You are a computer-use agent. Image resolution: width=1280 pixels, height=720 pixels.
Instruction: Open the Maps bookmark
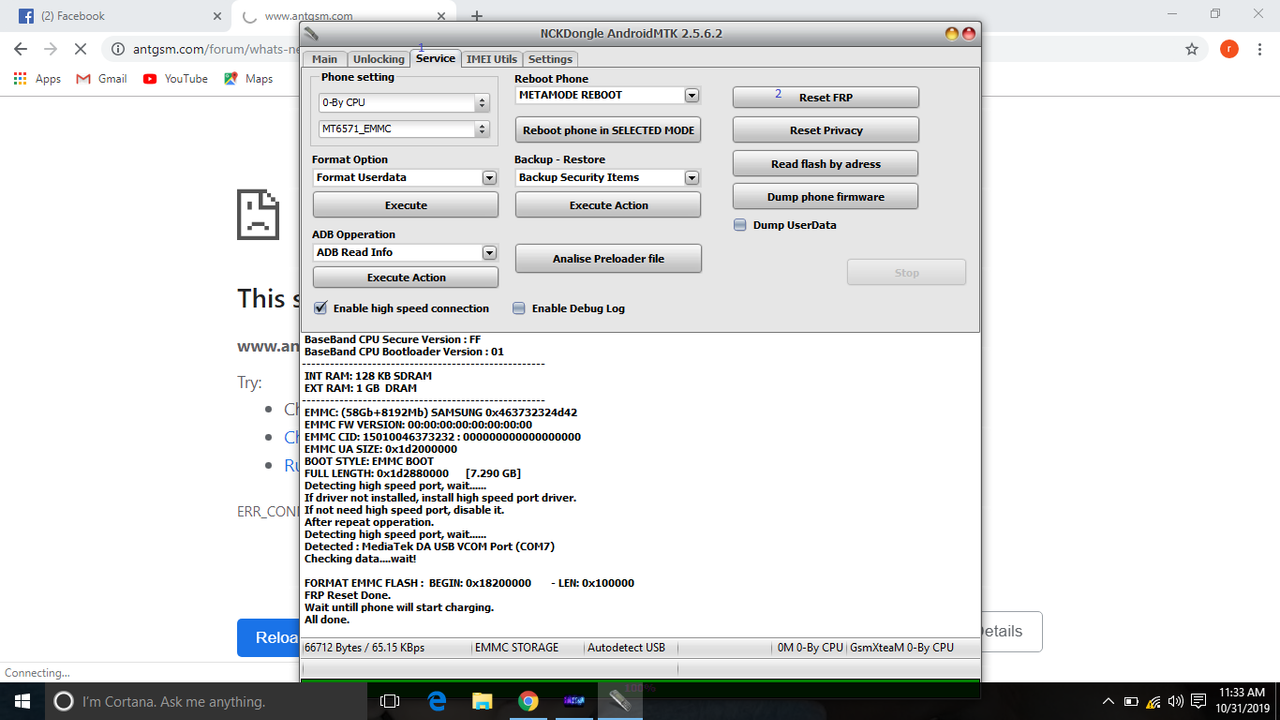249,79
